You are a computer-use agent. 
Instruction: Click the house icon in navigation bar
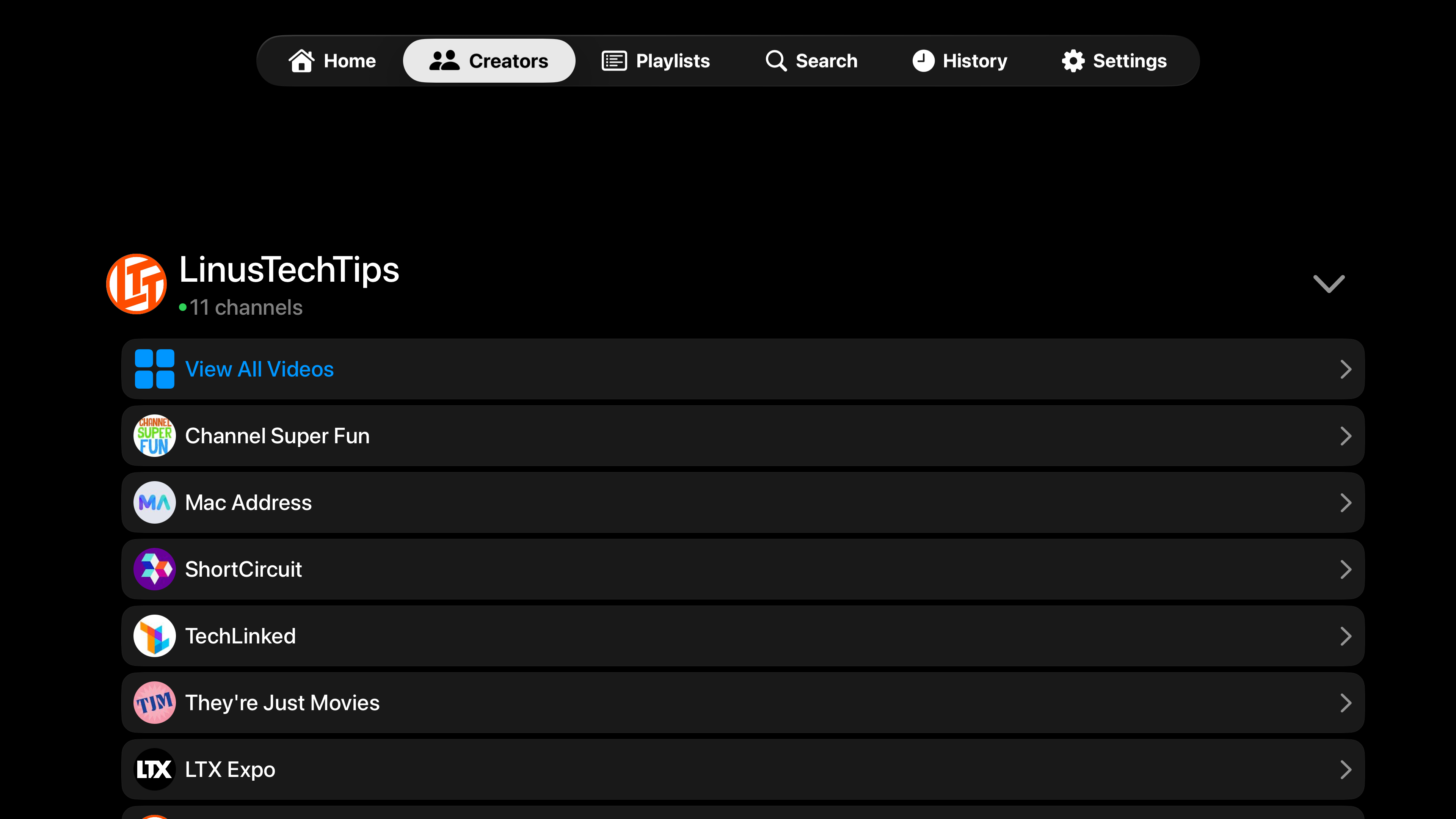pyautogui.click(x=301, y=61)
